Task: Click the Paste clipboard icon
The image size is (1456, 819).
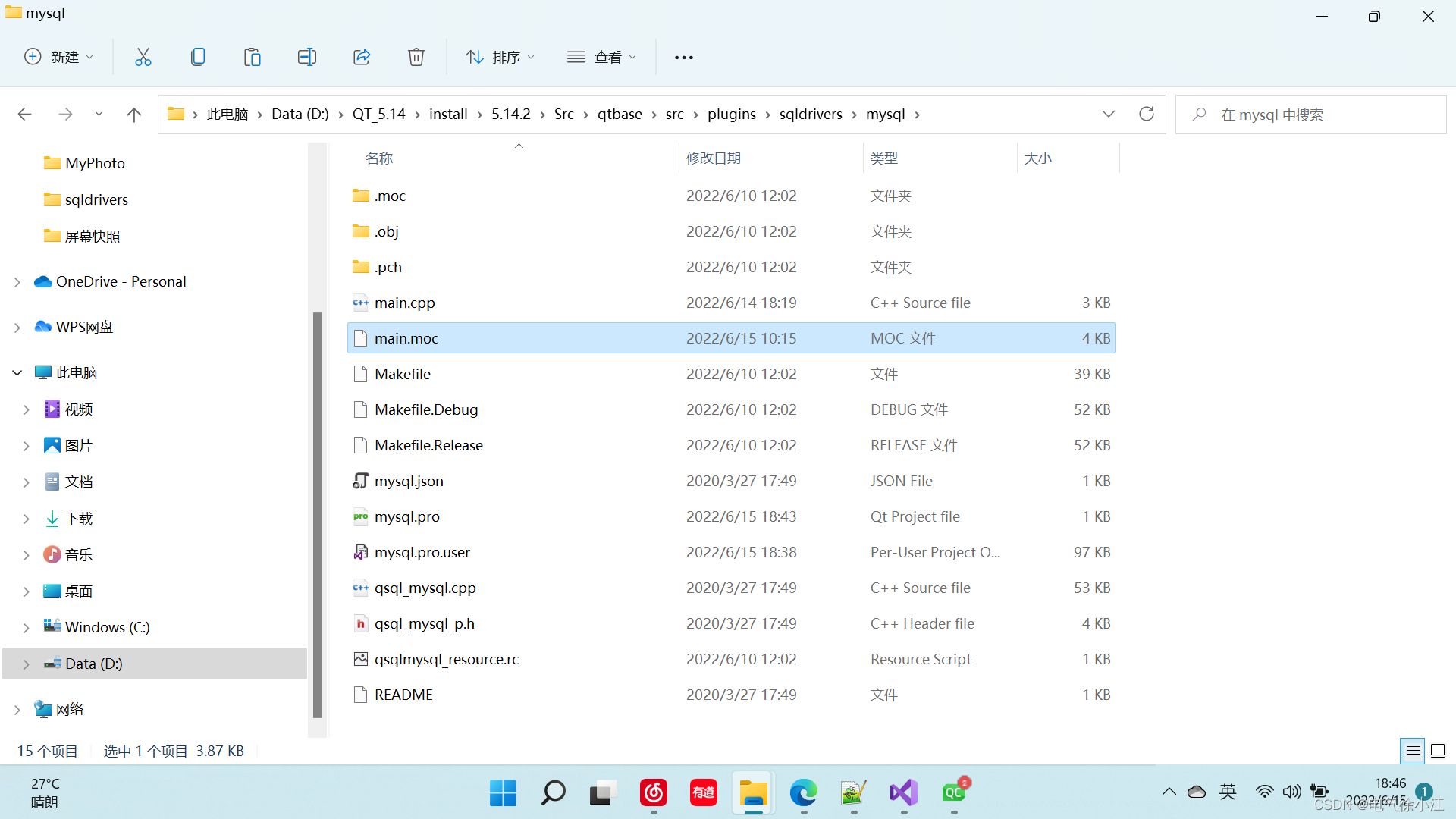Action: (x=252, y=57)
